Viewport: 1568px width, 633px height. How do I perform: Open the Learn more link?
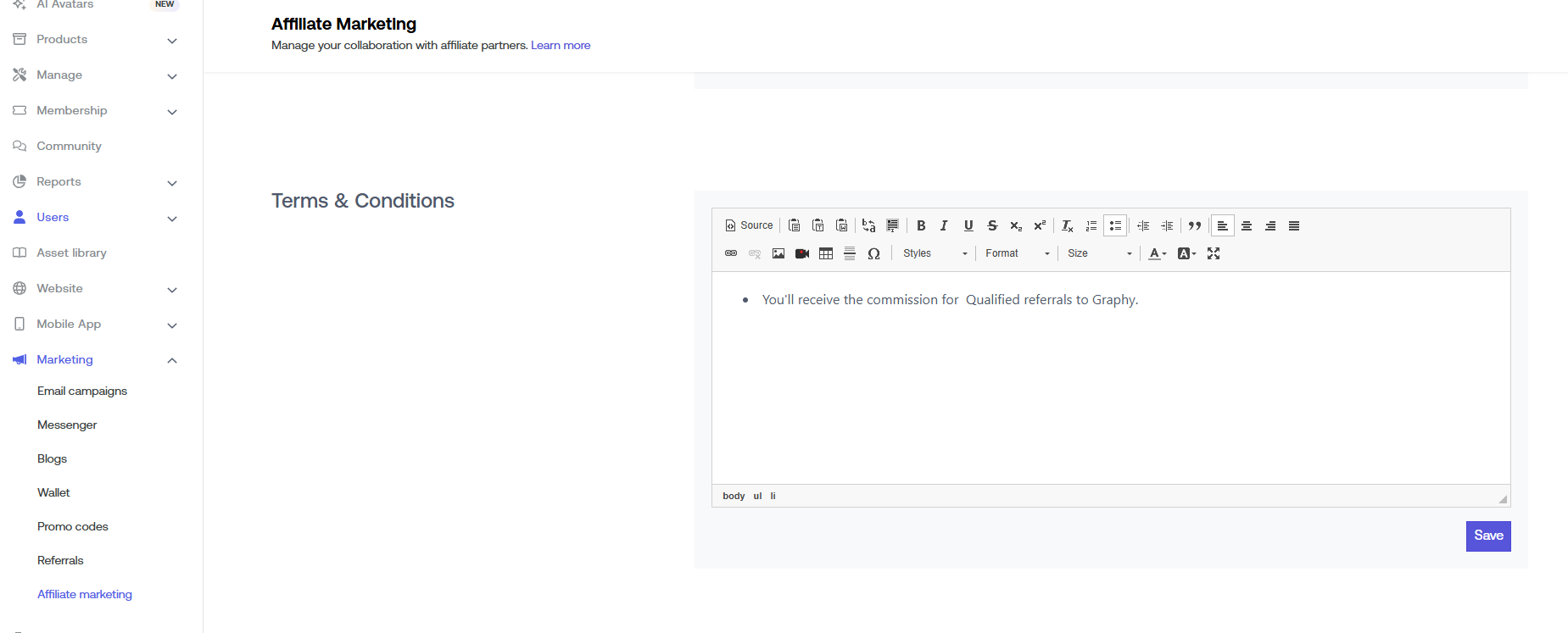pyautogui.click(x=561, y=46)
